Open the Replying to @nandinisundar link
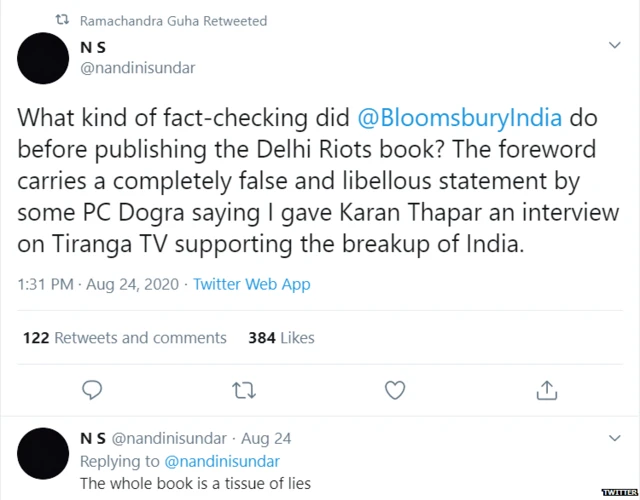Viewport: 640px width, 500px height. click(221, 461)
